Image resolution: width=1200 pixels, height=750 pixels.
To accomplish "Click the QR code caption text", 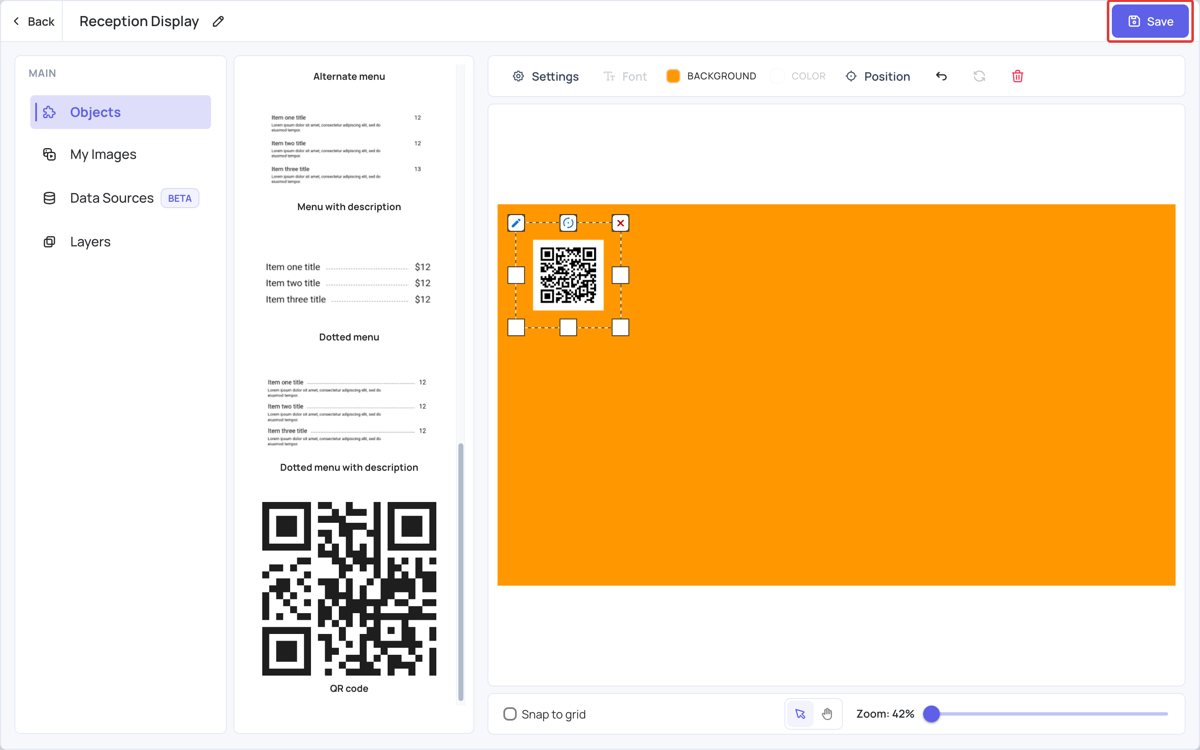I will 349,688.
